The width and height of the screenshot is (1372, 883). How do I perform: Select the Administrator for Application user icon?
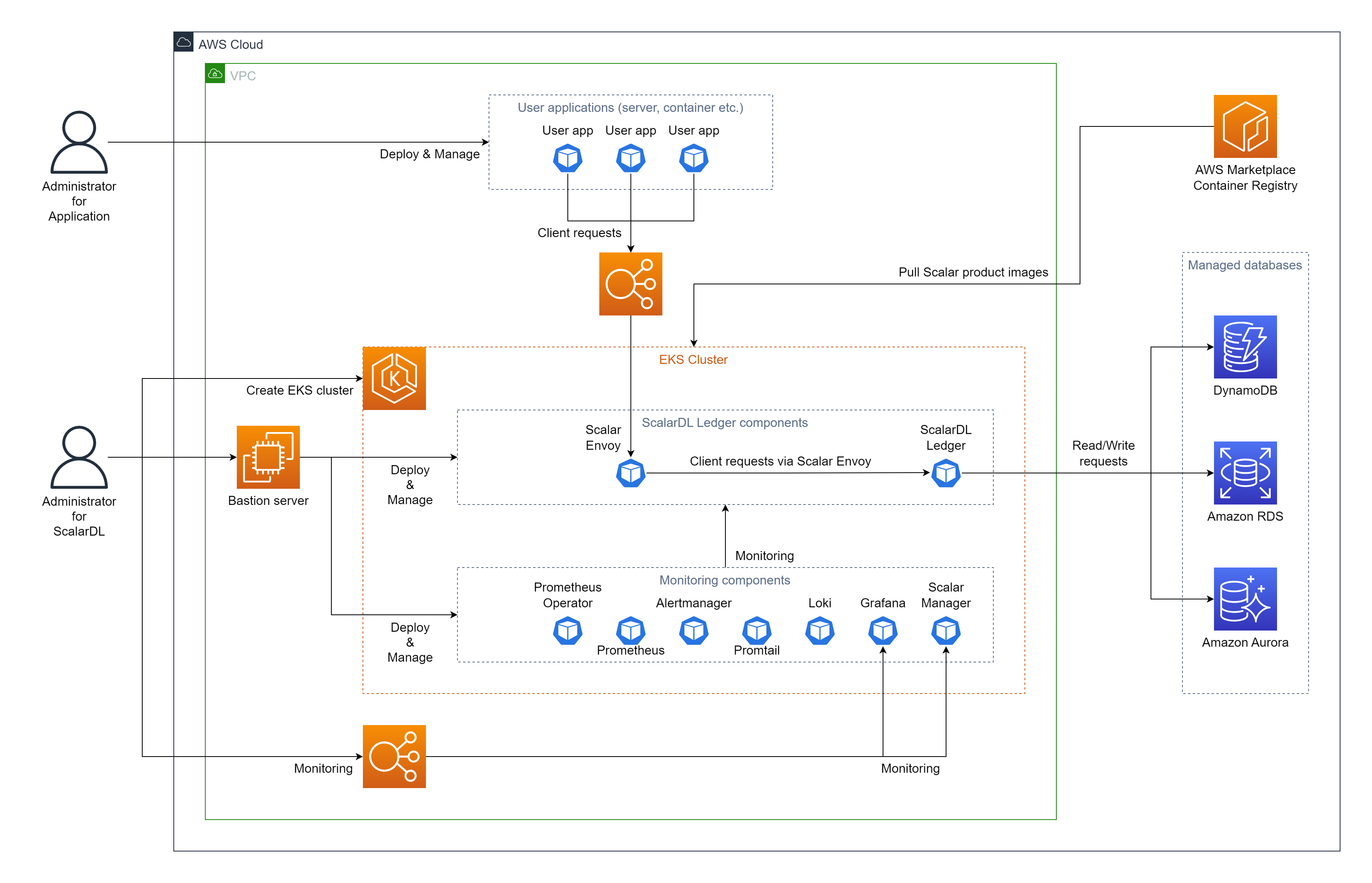point(78,142)
